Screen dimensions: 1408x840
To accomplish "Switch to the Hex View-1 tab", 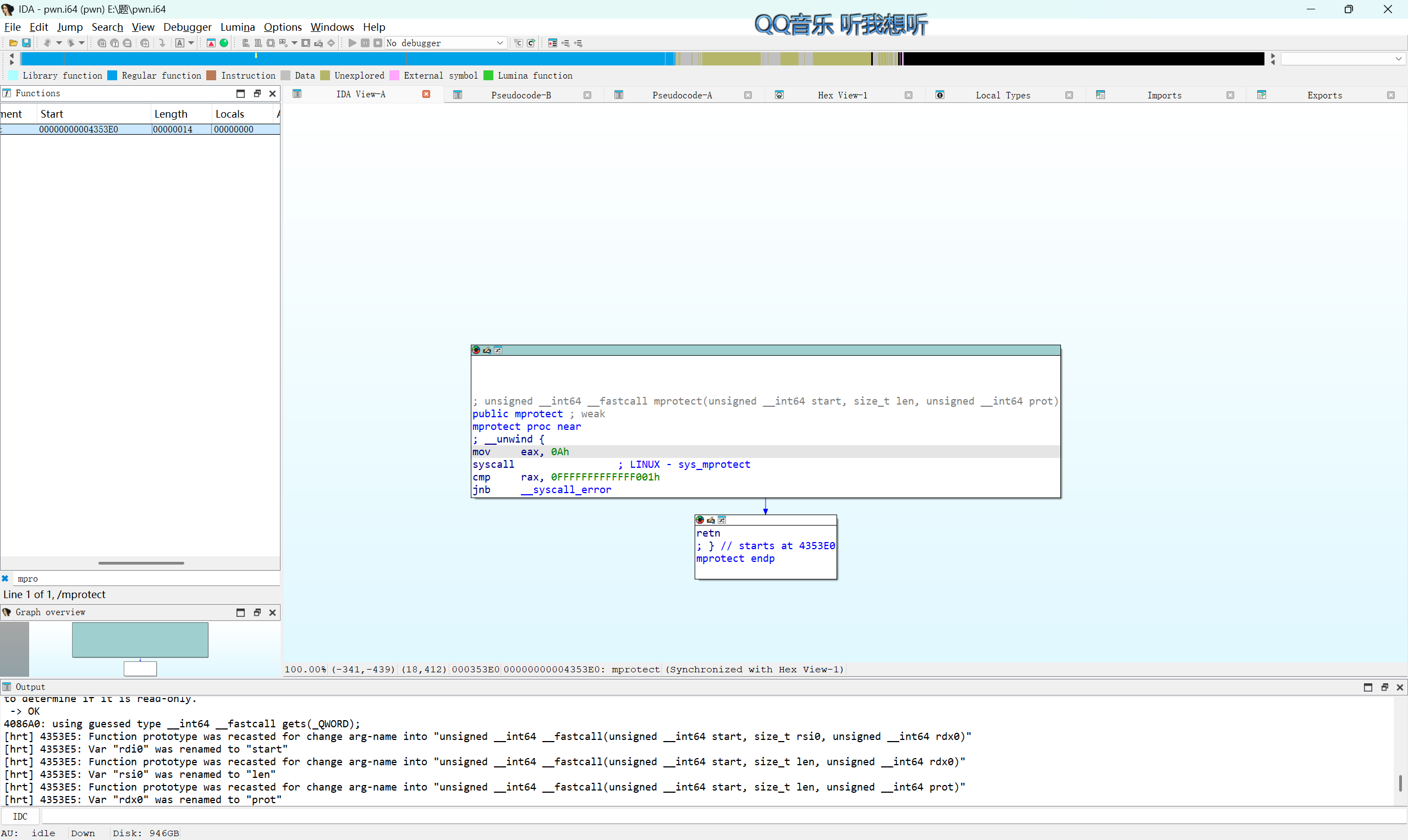I will pyautogui.click(x=842, y=95).
